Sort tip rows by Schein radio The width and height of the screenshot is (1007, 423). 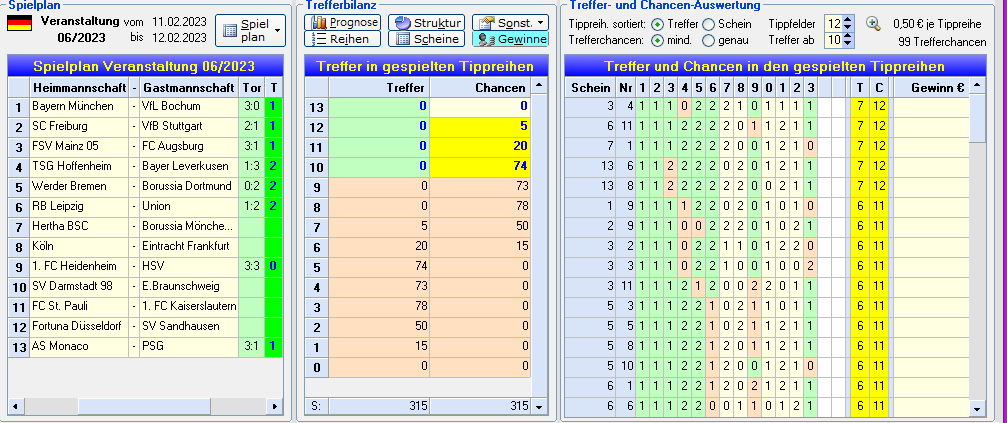[708, 24]
